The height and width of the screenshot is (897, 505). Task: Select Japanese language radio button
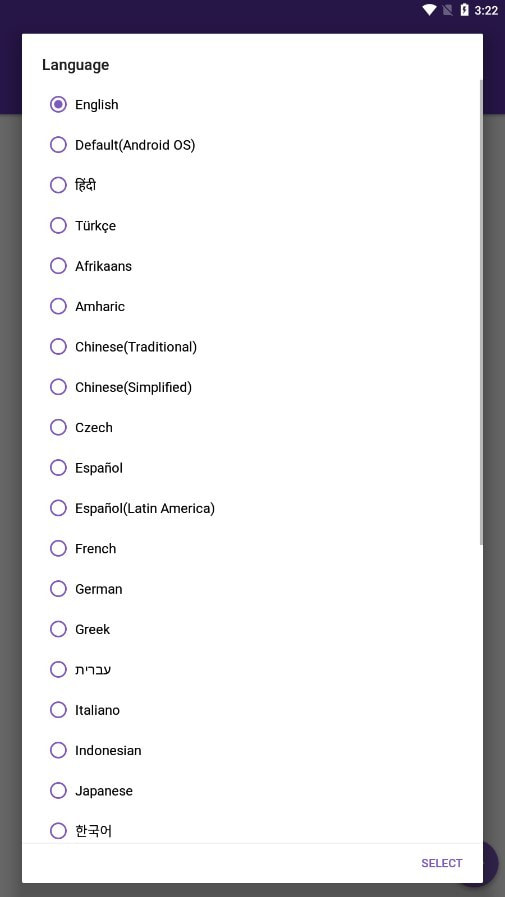[x=58, y=791]
